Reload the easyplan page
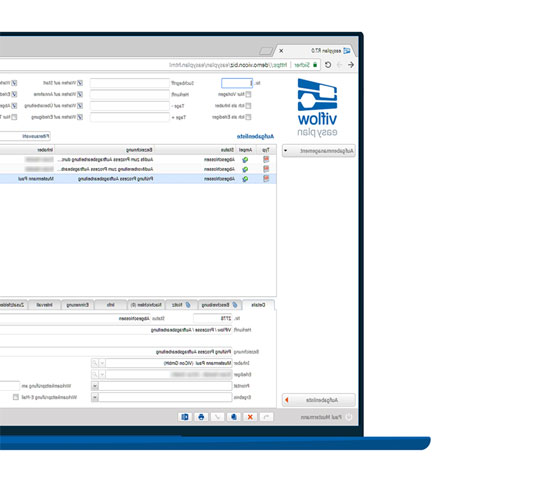Screen dimensions: 540x480 pyautogui.click(x=328, y=65)
